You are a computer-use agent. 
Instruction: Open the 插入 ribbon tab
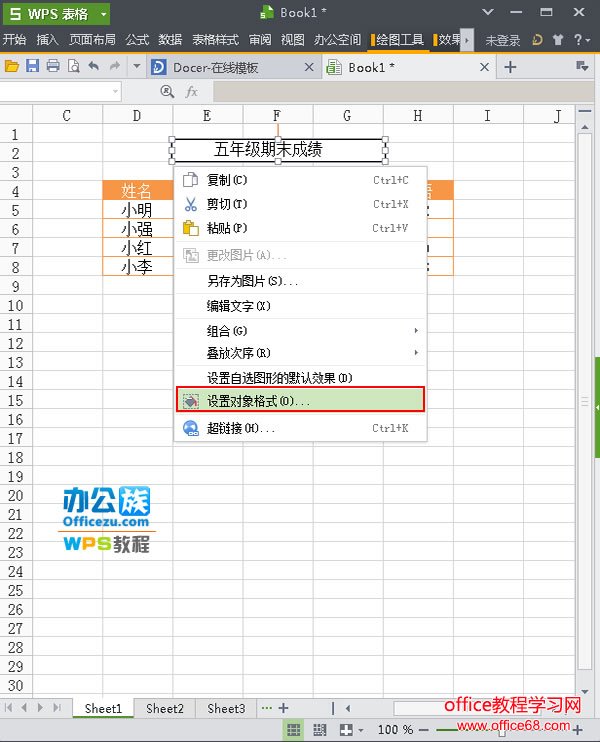(47, 40)
